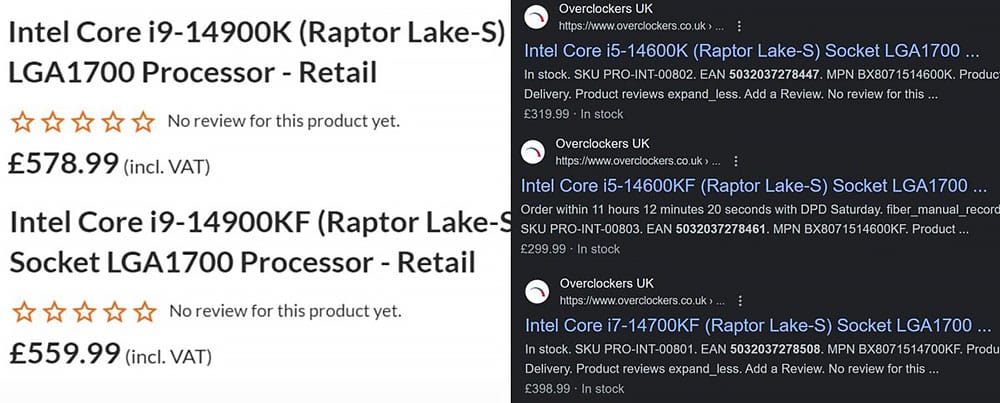Open the Intel Core i9-14900K product title

(256, 52)
